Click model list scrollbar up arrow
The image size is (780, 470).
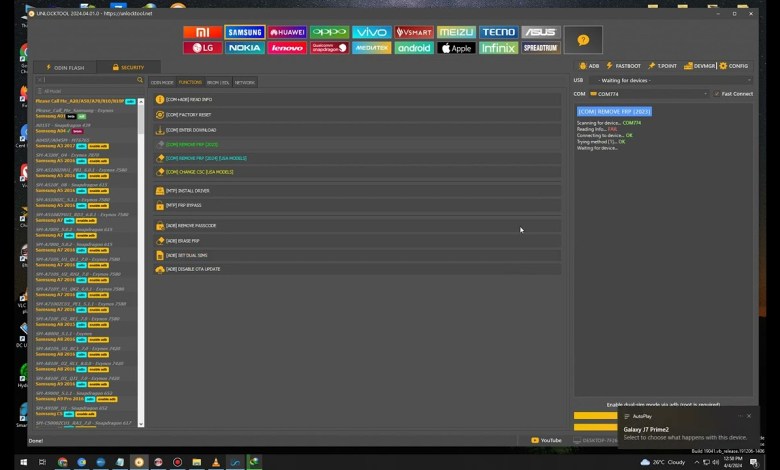pos(141,101)
